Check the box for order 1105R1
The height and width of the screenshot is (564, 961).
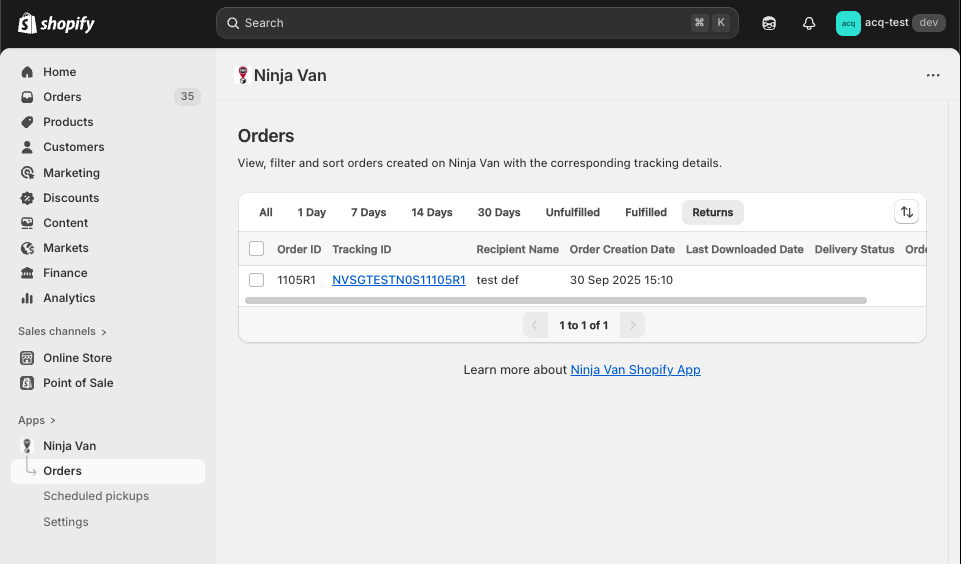[257, 280]
